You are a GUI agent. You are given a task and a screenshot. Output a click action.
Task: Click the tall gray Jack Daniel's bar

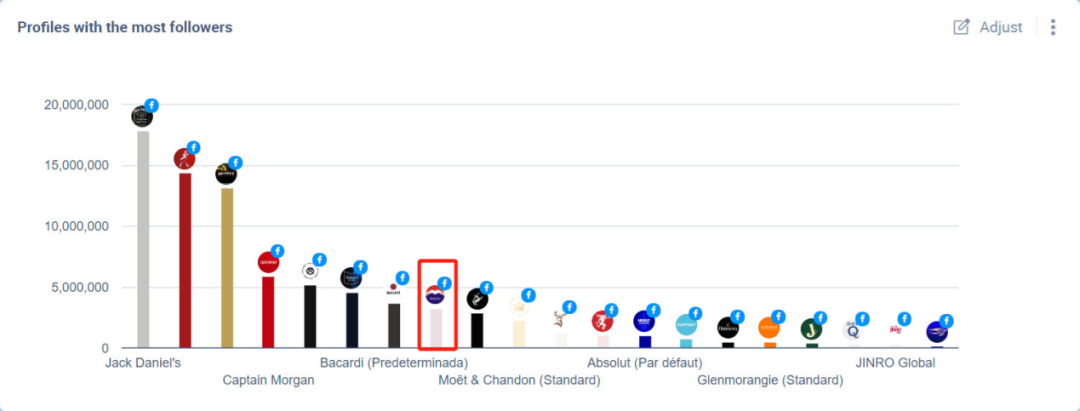click(x=143, y=239)
